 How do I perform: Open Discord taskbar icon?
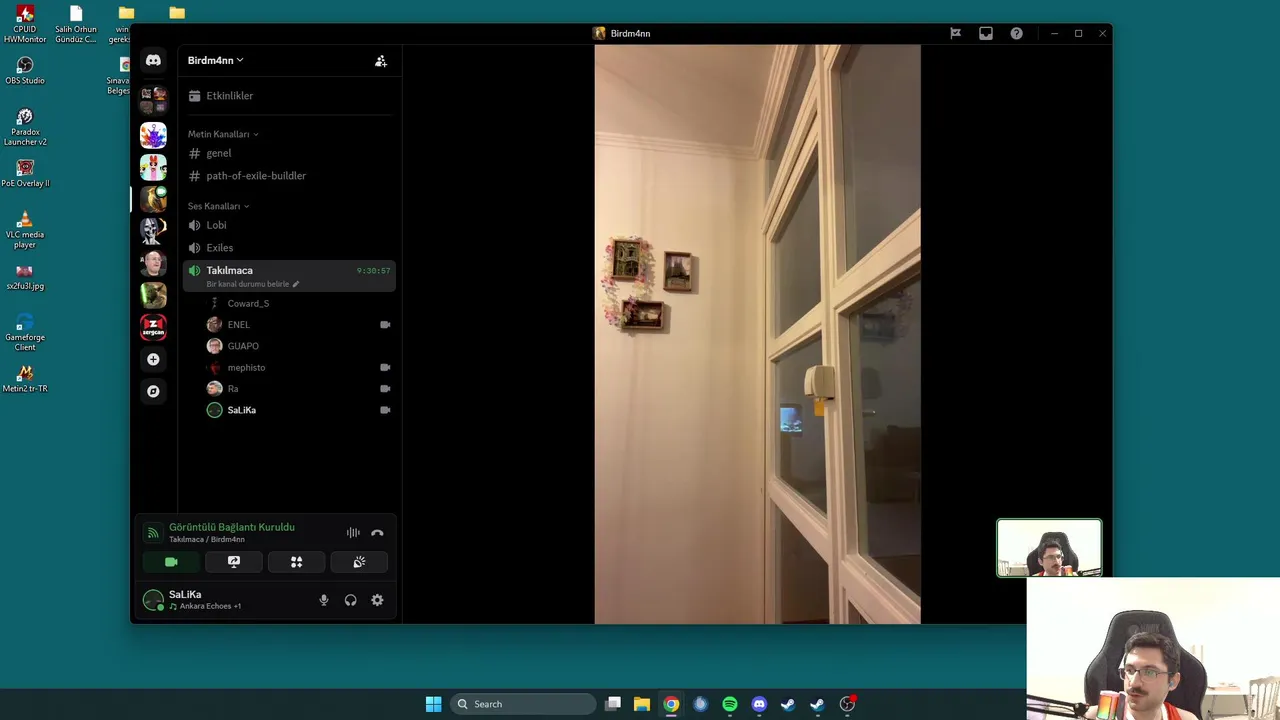(759, 704)
